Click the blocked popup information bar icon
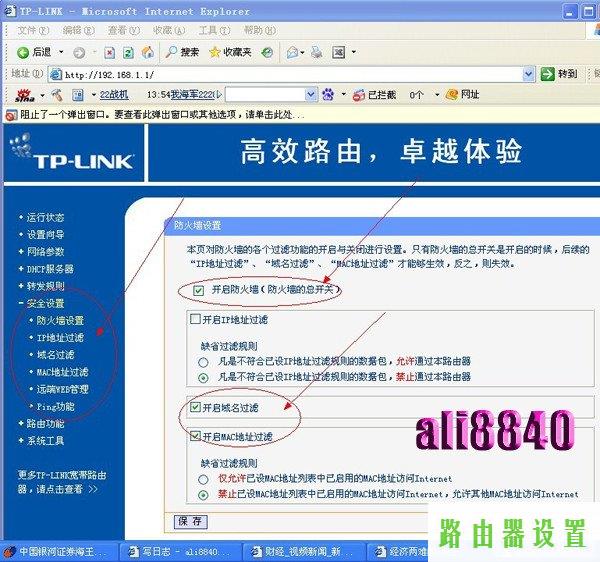The width and height of the screenshot is (600, 562). coord(11,115)
